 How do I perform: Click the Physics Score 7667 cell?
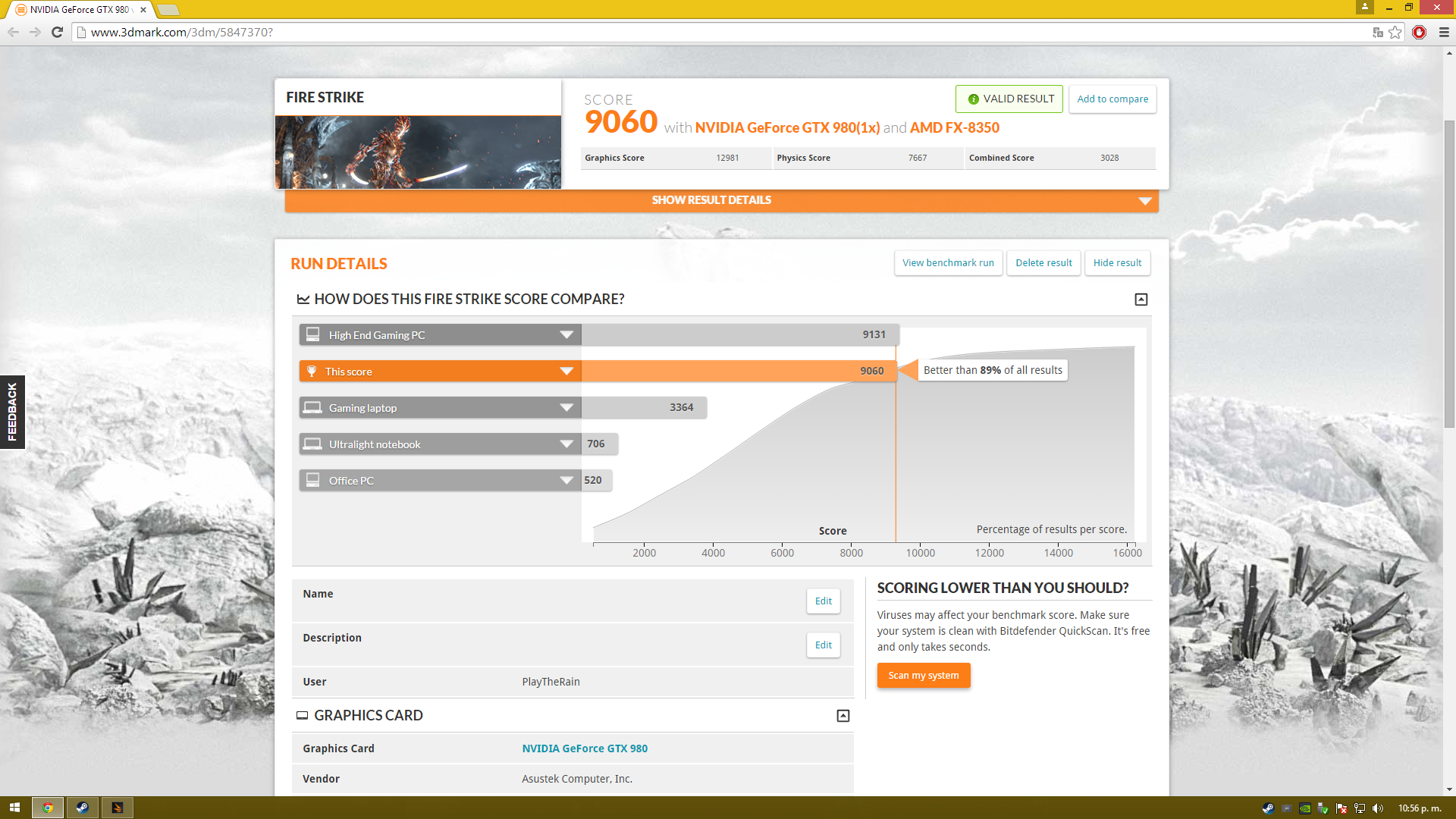pyautogui.click(x=868, y=158)
